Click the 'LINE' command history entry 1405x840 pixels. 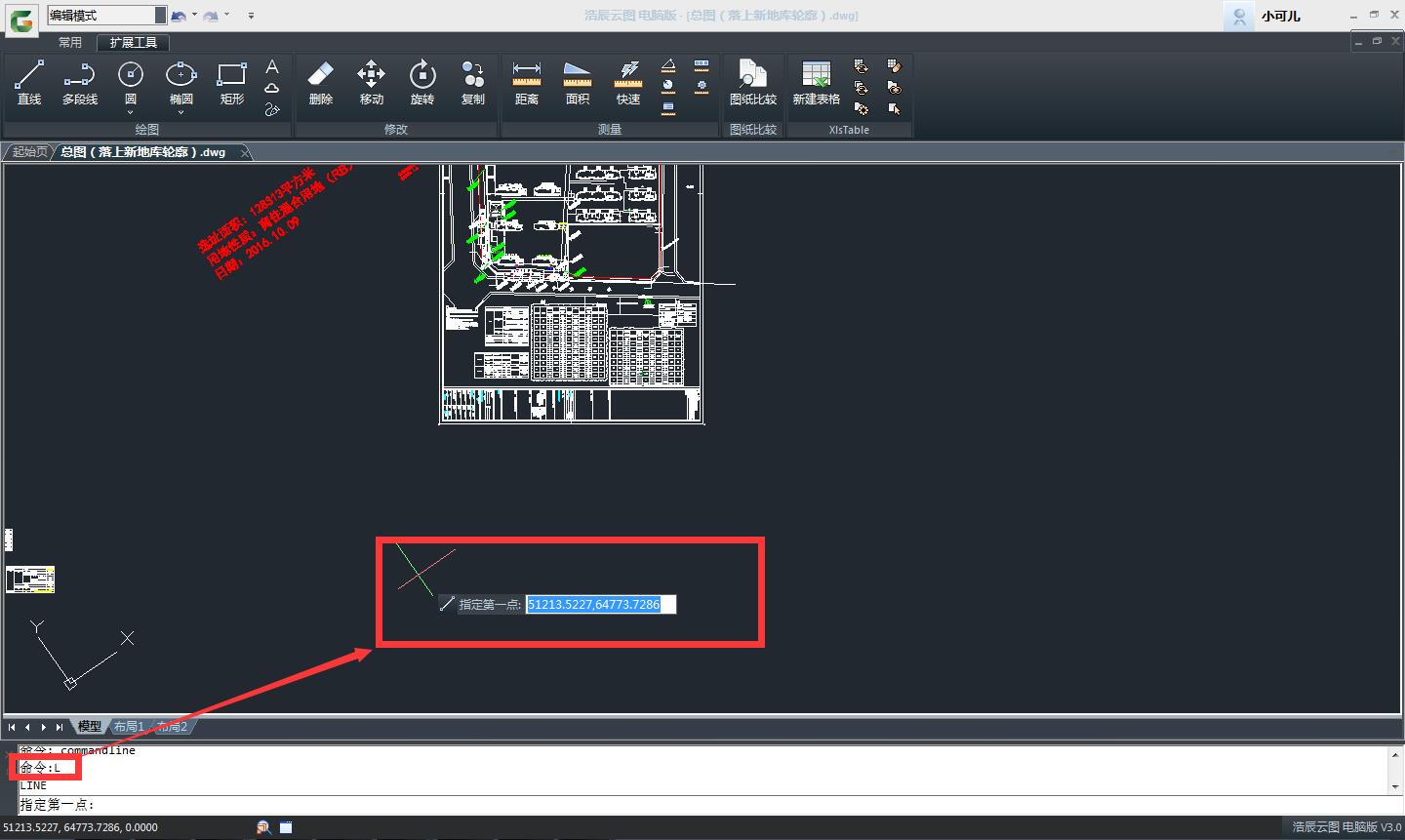(33, 785)
